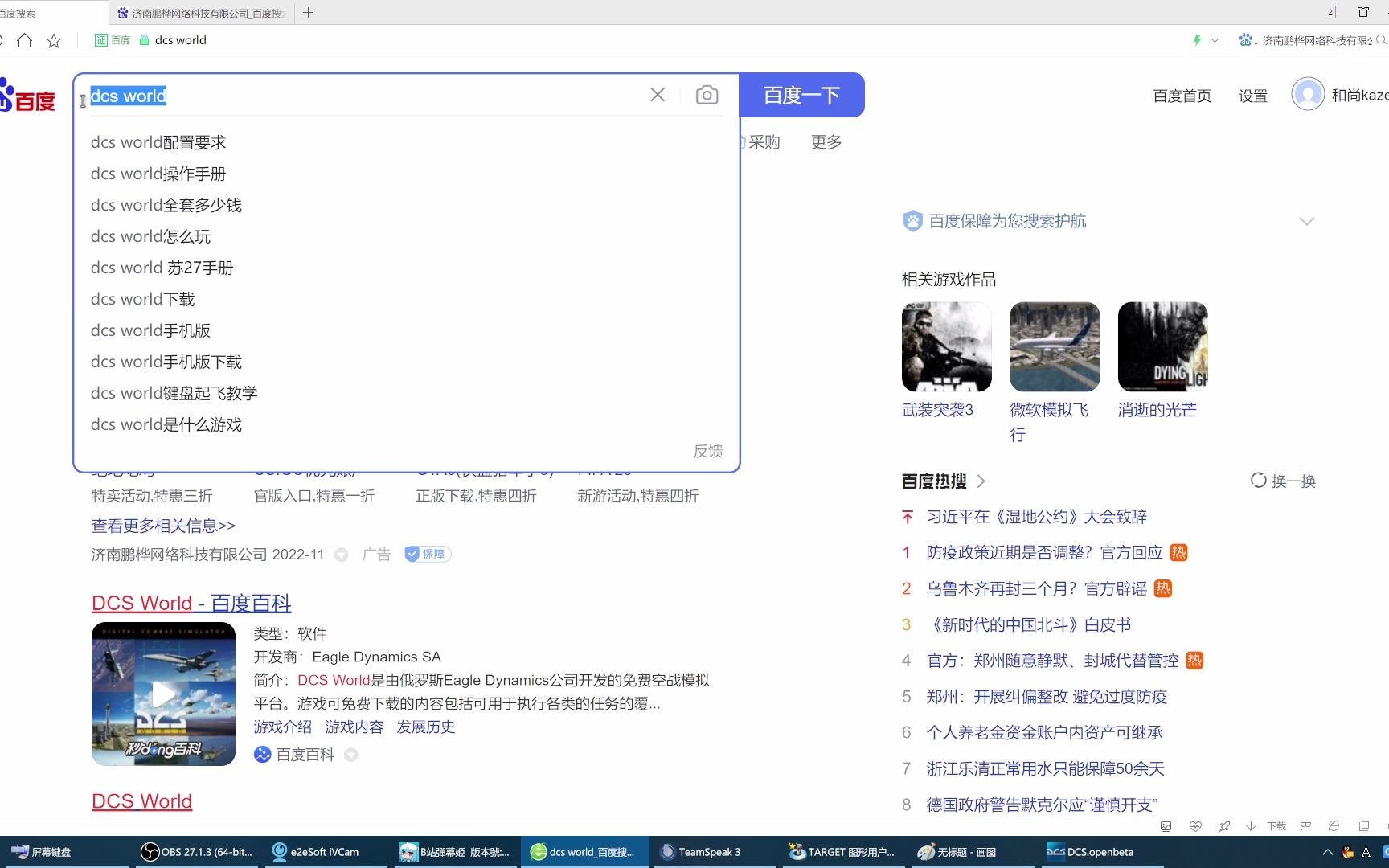The width and height of the screenshot is (1389, 868).
Task: Open the browser mode dropdown arrow in address bar
Action: [1215, 39]
